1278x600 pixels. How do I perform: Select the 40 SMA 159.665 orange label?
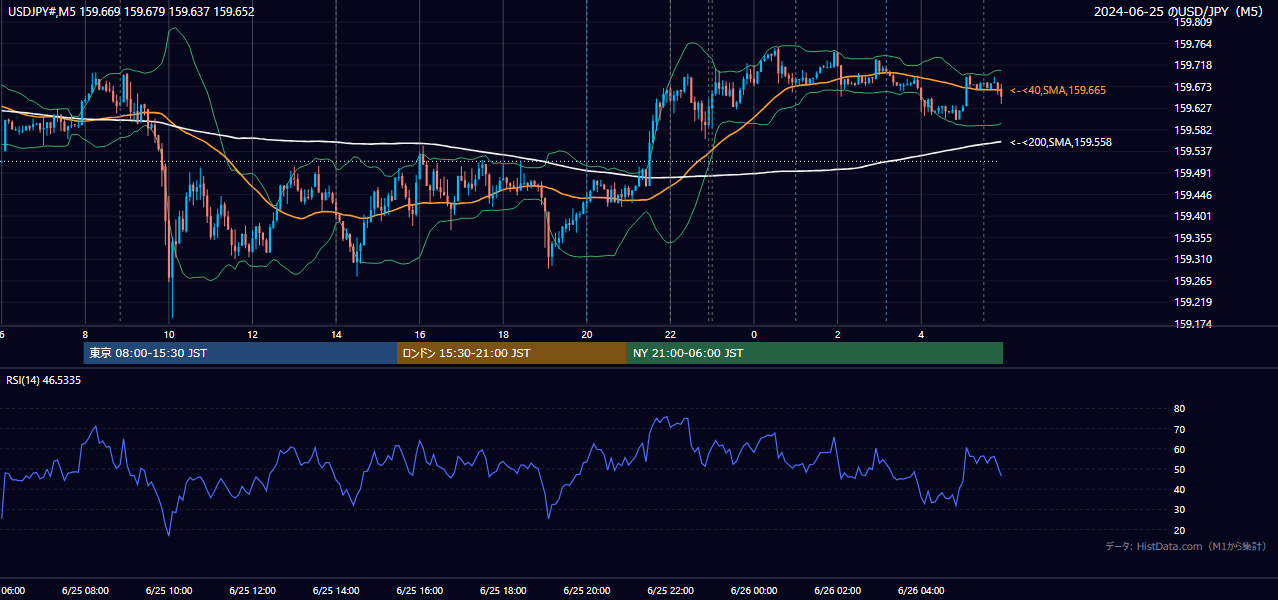1058,90
